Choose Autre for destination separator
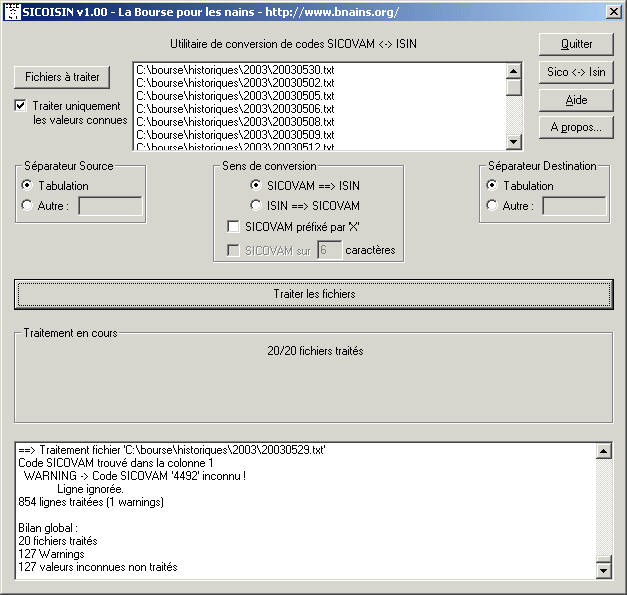This screenshot has height=595, width=627. [491, 206]
